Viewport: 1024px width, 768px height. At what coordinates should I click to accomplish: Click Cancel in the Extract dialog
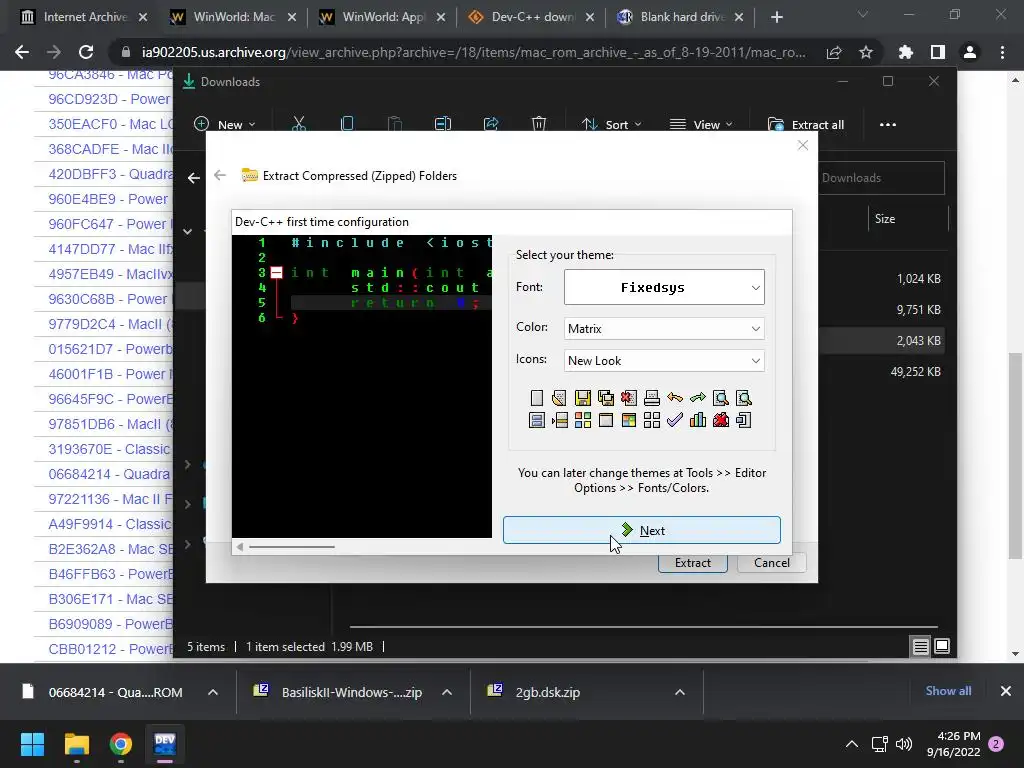coord(771,563)
